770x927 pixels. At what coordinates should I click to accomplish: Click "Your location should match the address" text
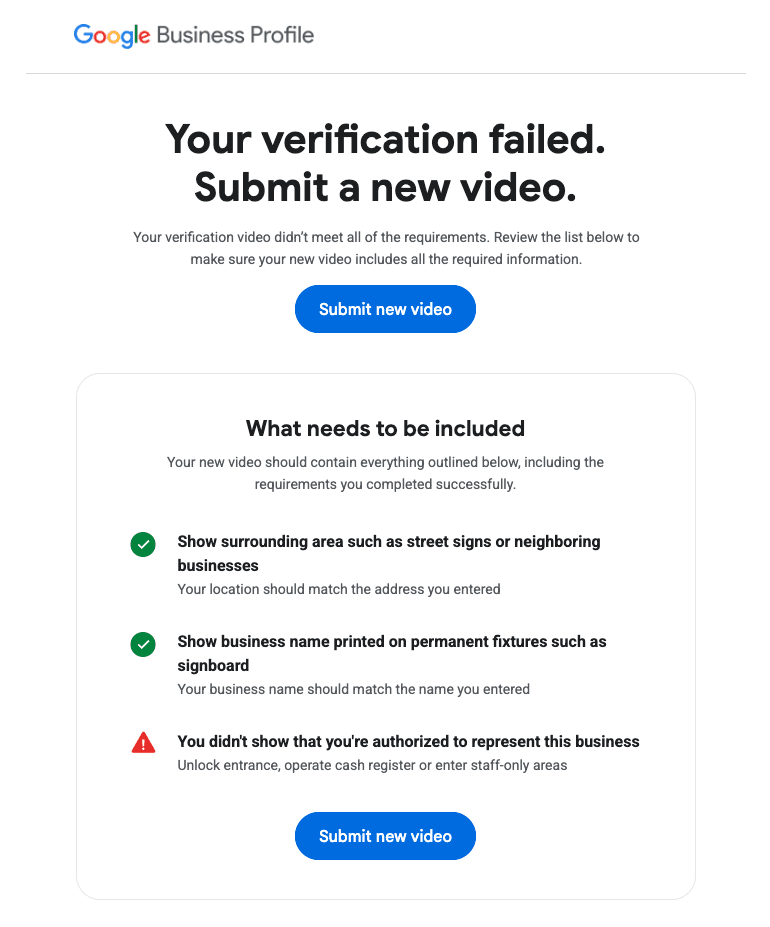click(338, 589)
